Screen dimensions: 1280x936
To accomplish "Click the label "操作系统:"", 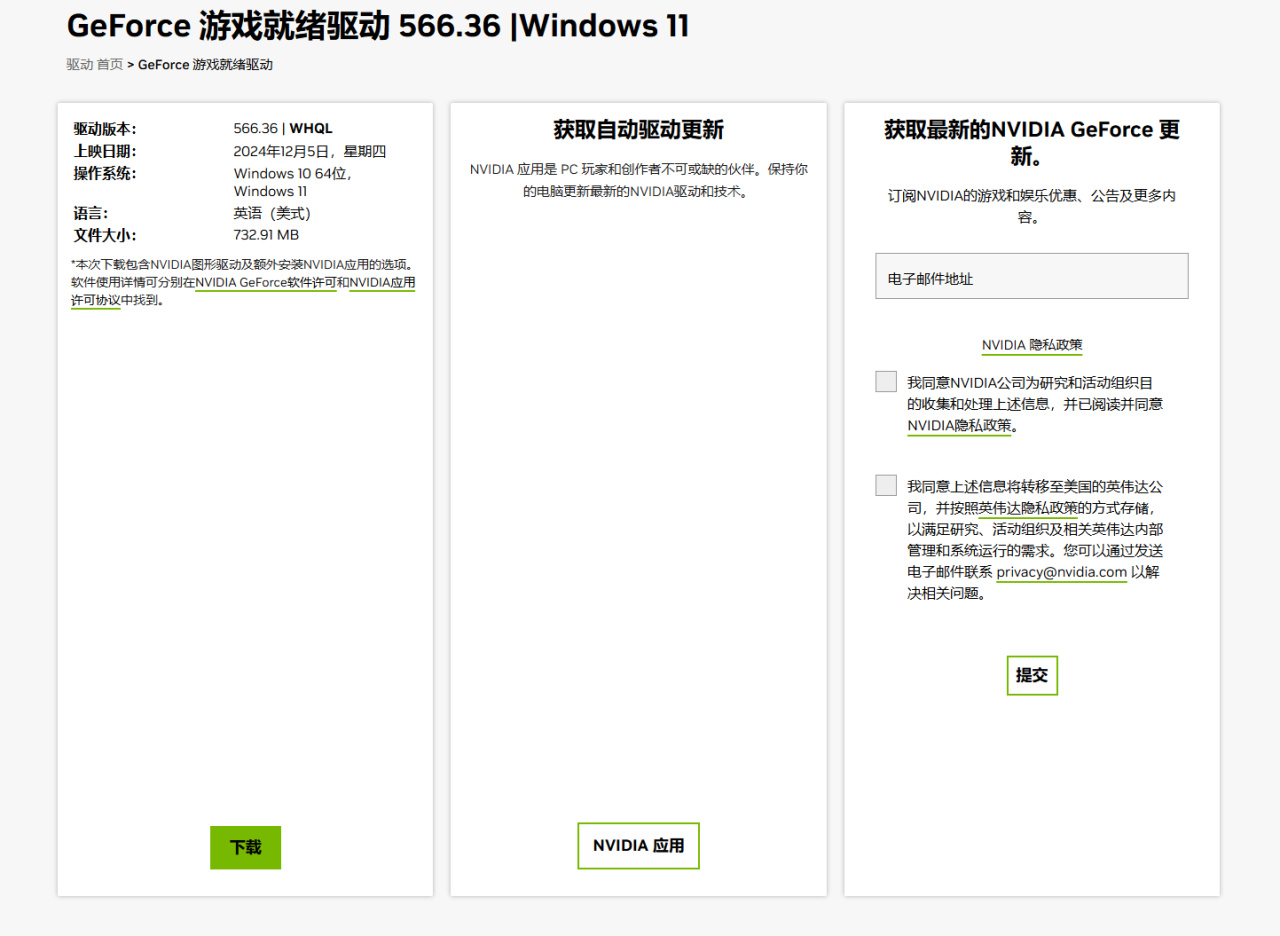I will (x=105, y=173).
